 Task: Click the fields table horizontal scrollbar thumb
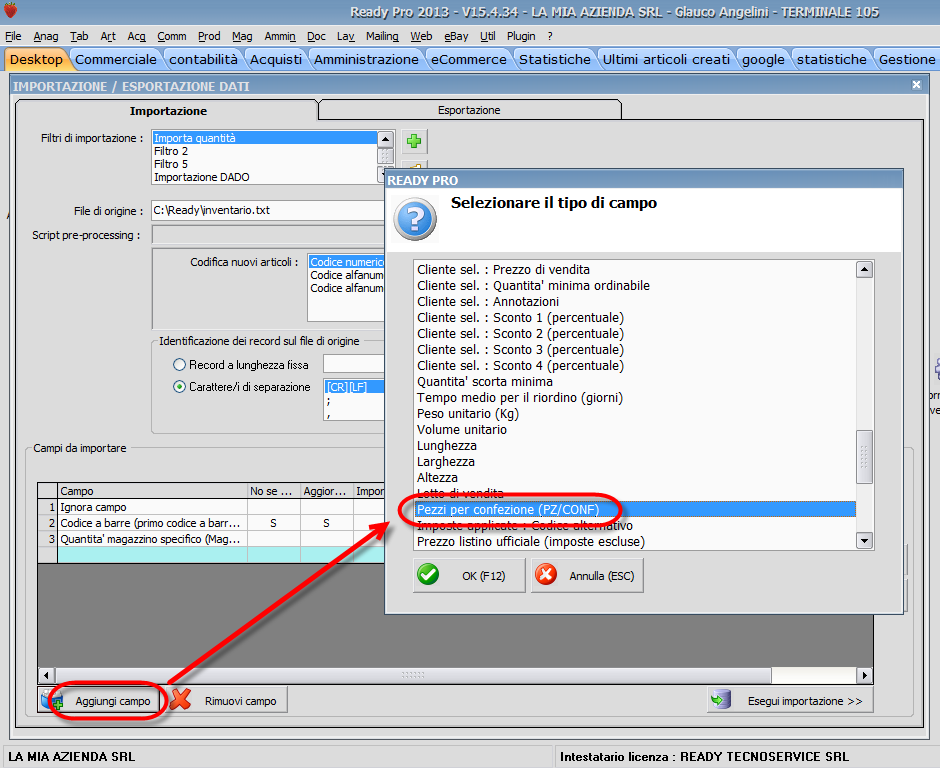pos(413,675)
